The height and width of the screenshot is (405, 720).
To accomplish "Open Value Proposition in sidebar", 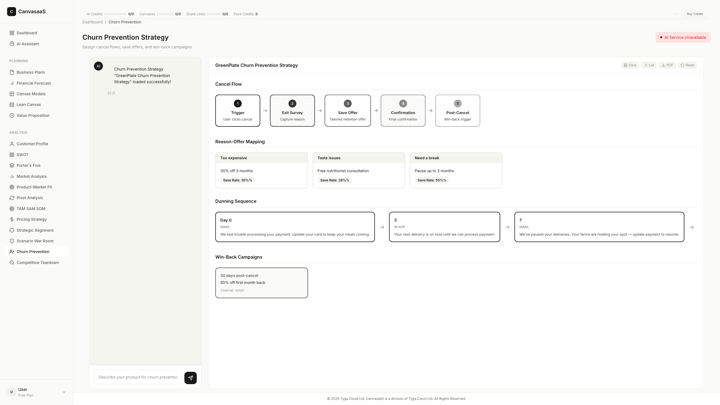I will click(37, 115).
